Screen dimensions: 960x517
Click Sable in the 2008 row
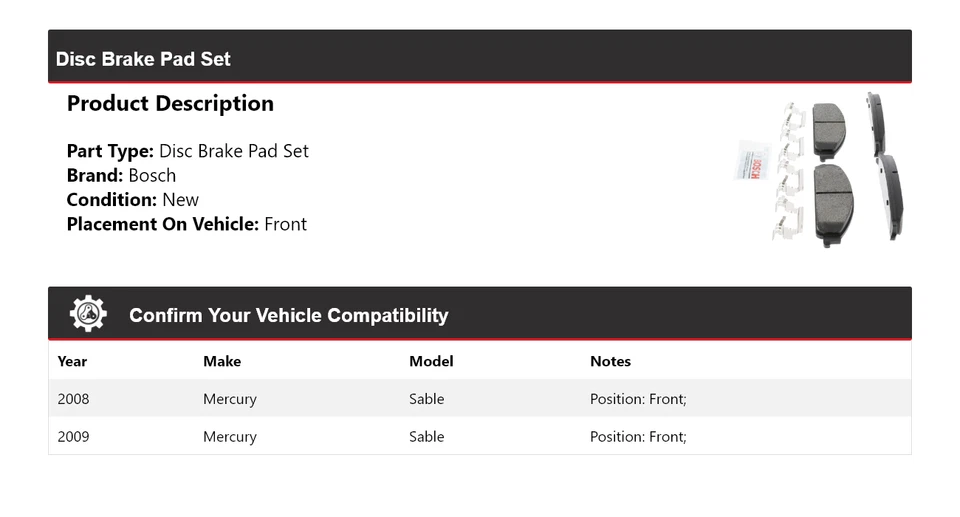427,399
